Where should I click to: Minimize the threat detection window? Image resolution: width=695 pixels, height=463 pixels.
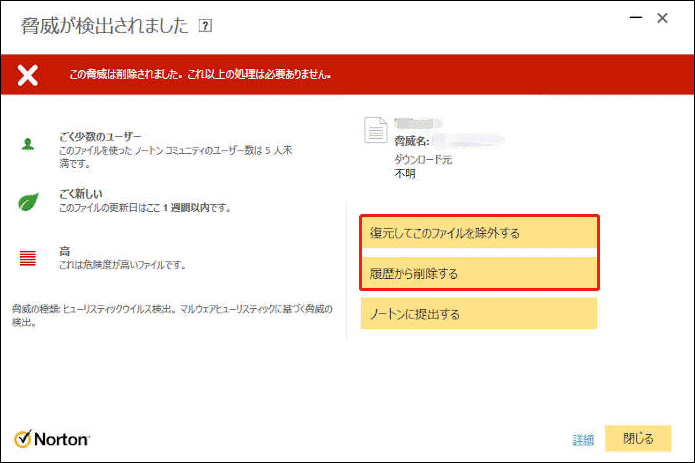pos(636,18)
